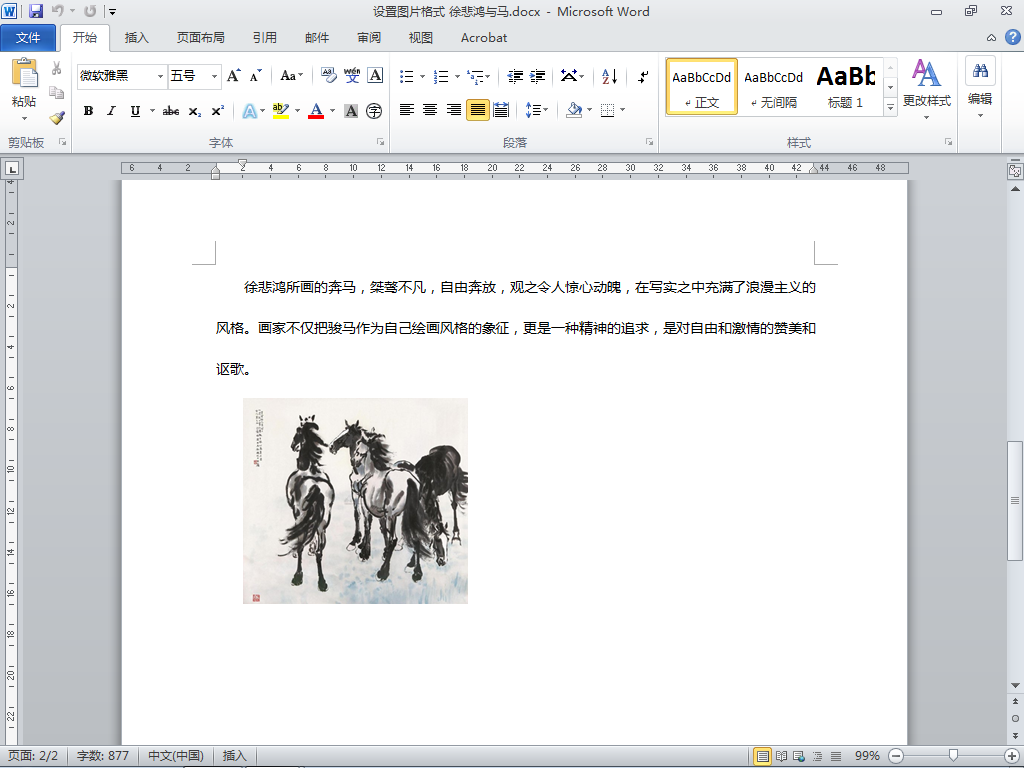Open the phonetic guide (wén) tool
The height and width of the screenshot is (768, 1024).
click(352, 76)
